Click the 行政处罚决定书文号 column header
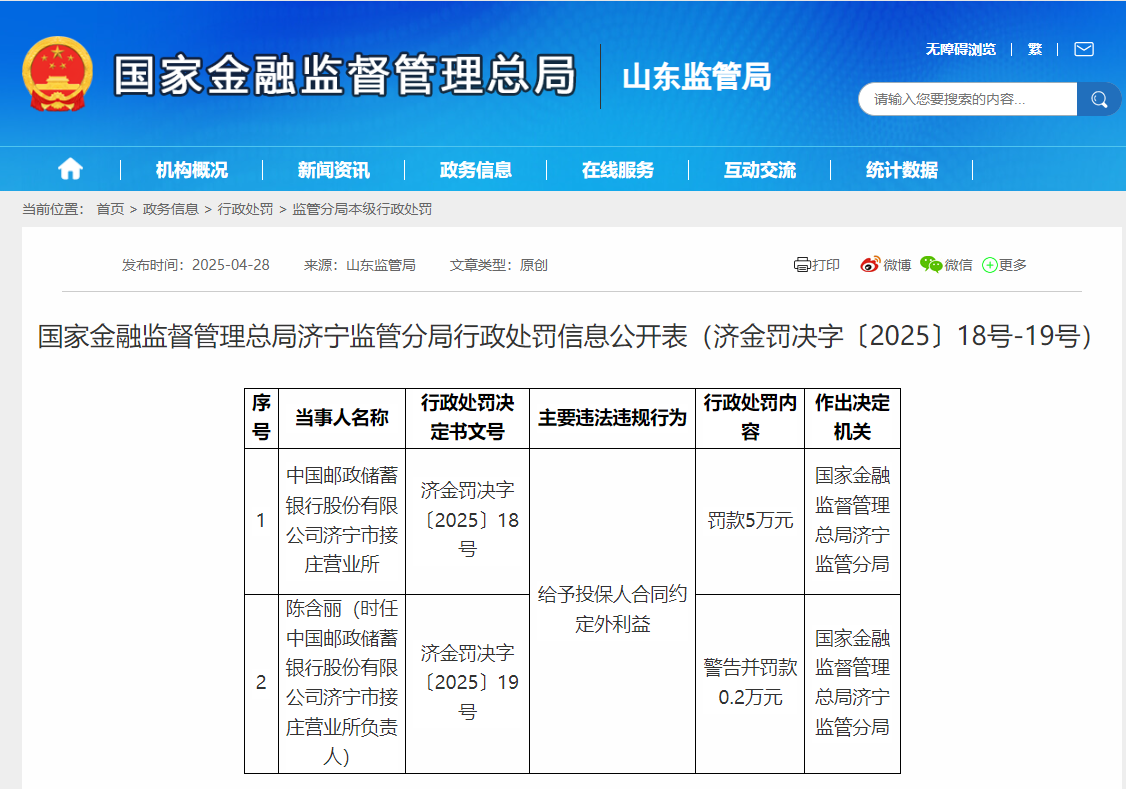Viewport: 1126px width, 789px height. [467, 418]
